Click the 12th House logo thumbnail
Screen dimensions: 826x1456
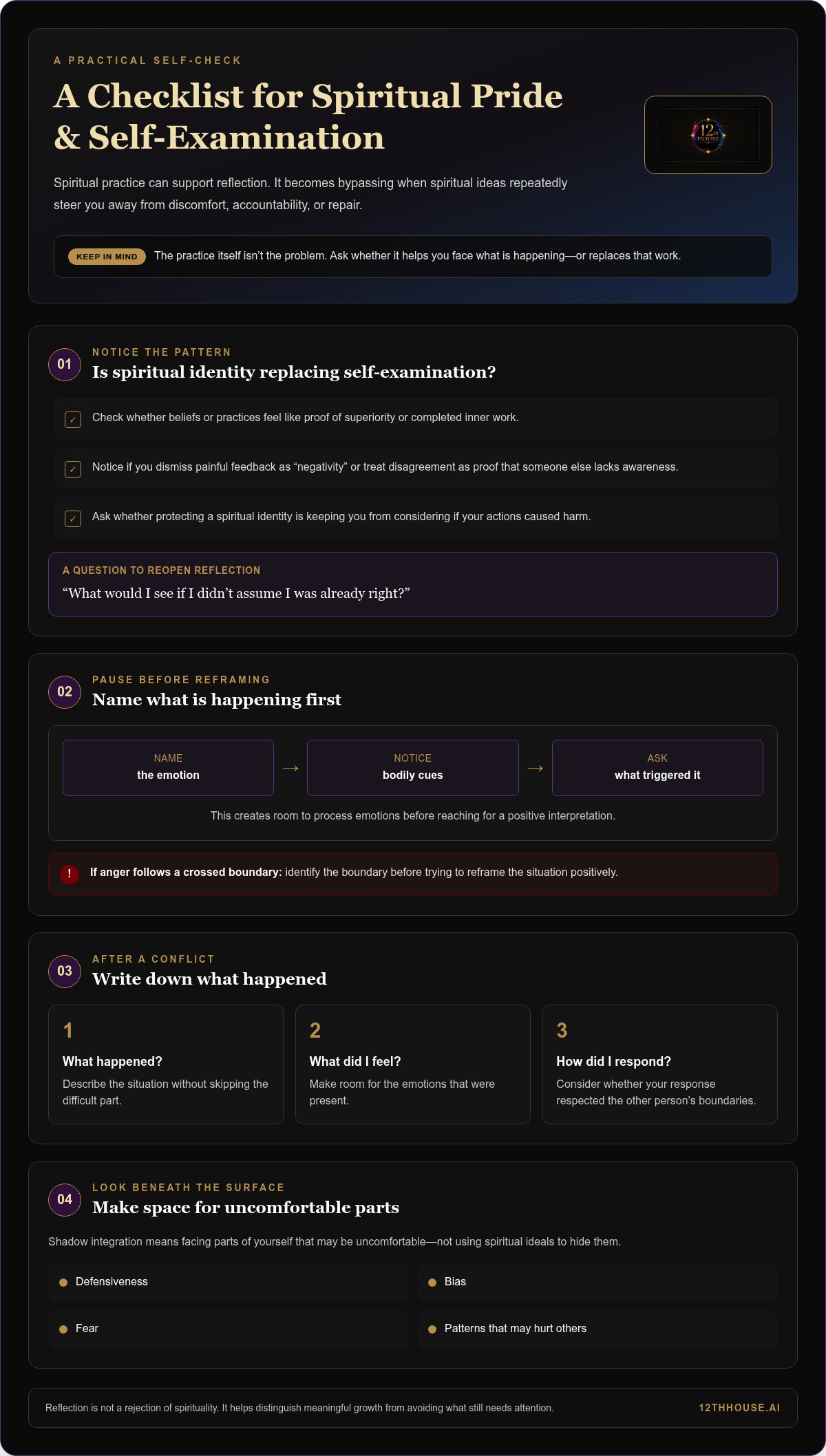click(708, 135)
